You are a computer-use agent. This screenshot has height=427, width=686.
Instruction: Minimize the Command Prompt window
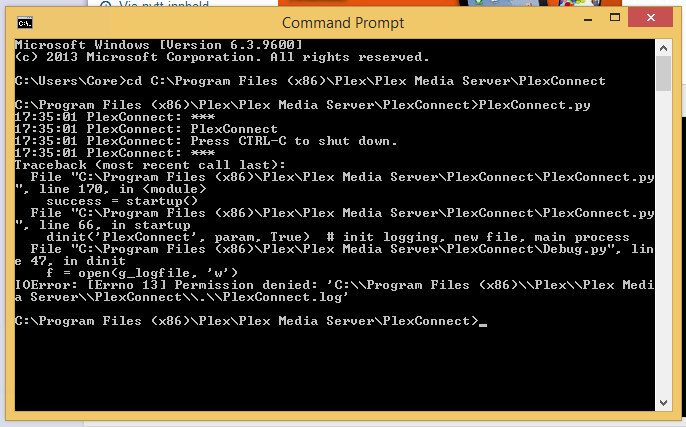click(x=588, y=19)
